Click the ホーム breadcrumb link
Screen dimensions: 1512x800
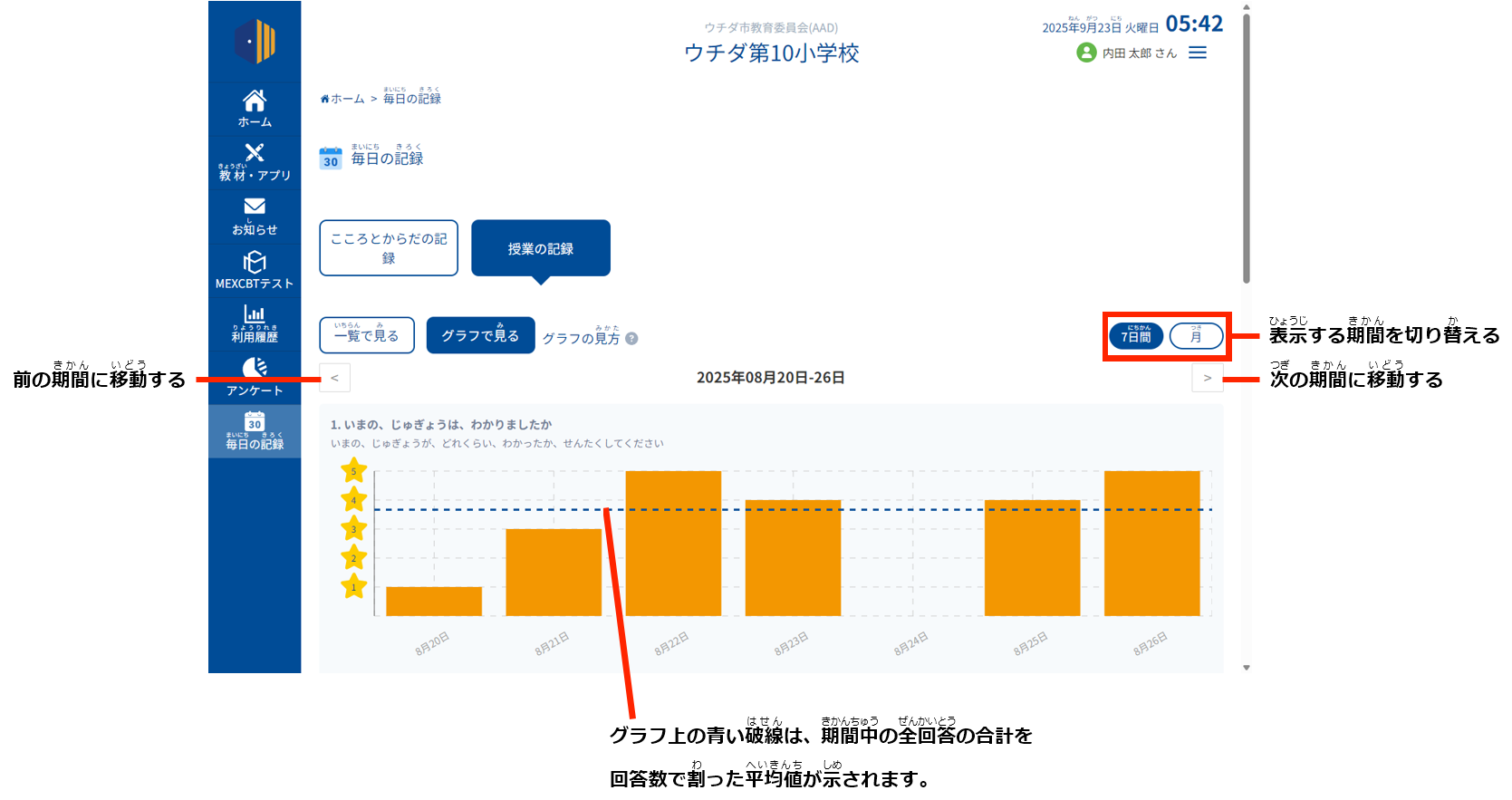coord(342,99)
